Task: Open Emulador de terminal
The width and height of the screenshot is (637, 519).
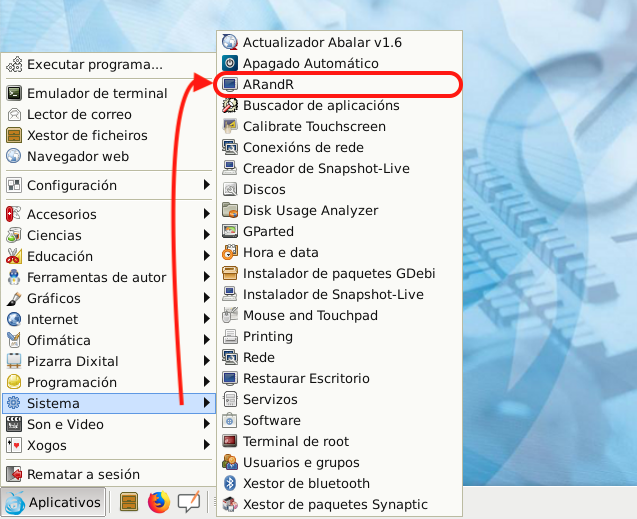Action: pyautogui.click(x=97, y=93)
